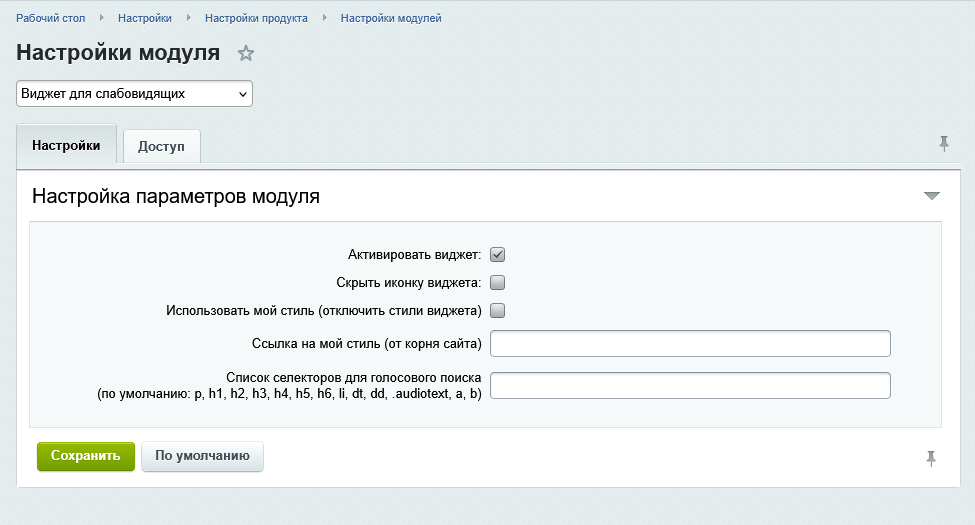Go to Рабочий стол breadcrumb link
The width and height of the screenshot is (975, 525).
coord(50,19)
